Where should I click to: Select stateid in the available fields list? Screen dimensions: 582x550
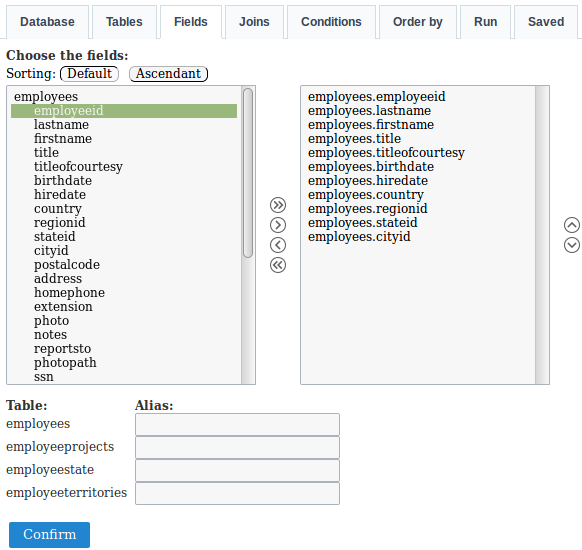(124, 237)
